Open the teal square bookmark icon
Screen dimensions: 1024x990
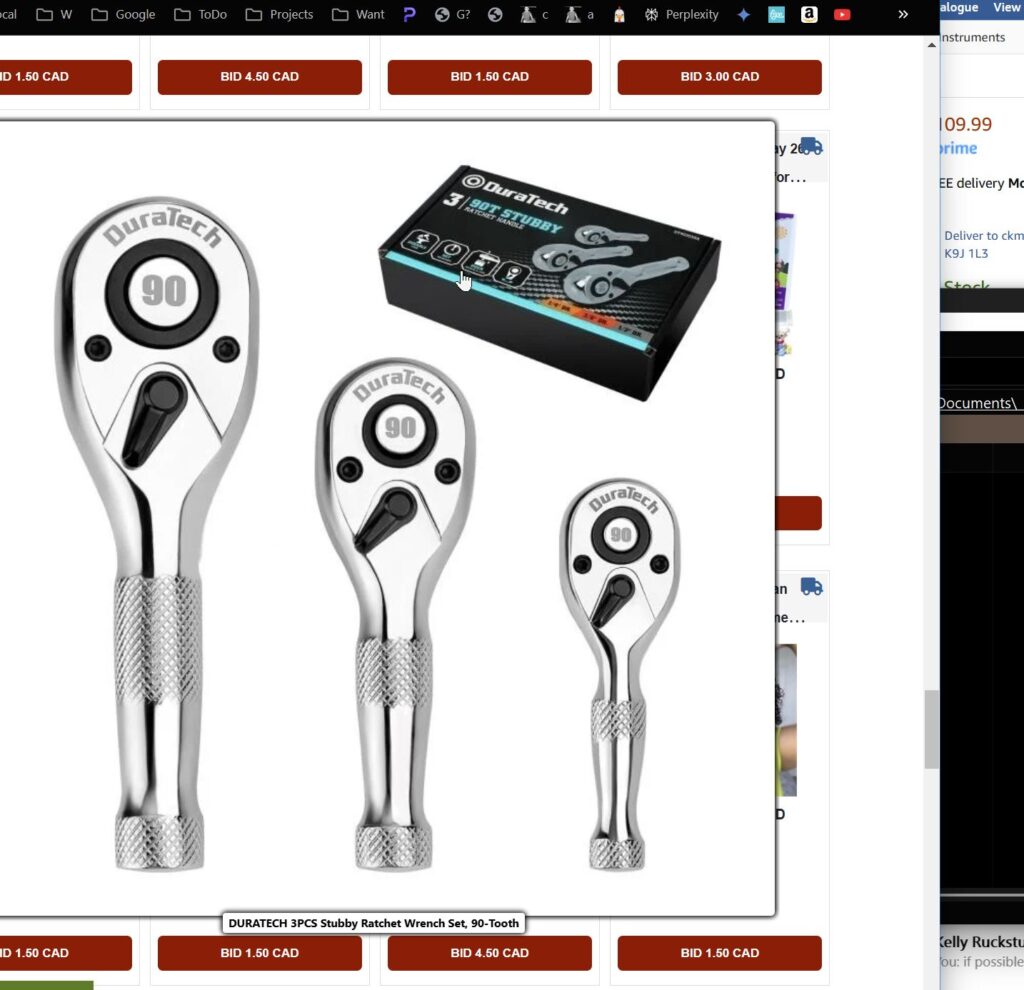point(776,15)
